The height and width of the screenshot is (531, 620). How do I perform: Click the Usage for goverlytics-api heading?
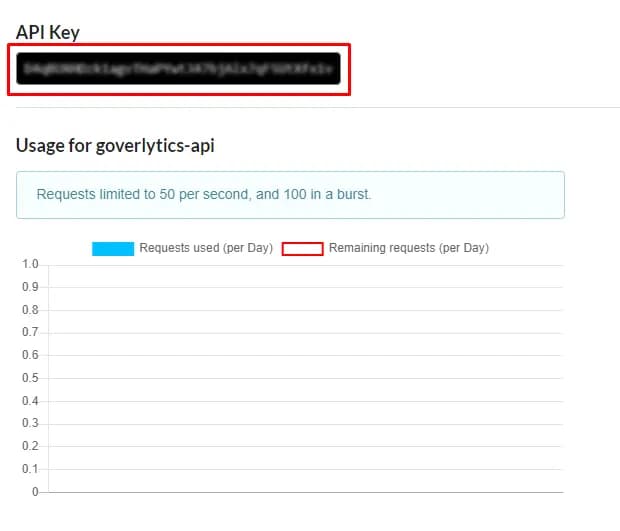(x=115, y=145)
